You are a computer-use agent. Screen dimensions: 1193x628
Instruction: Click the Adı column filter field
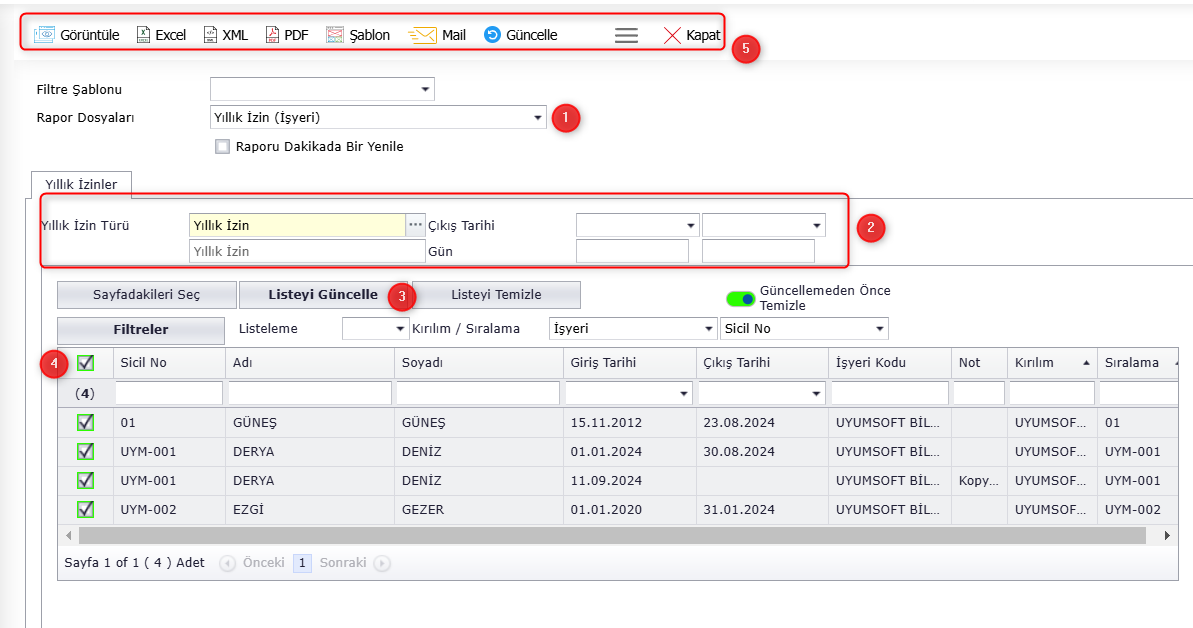pos(310,393)
